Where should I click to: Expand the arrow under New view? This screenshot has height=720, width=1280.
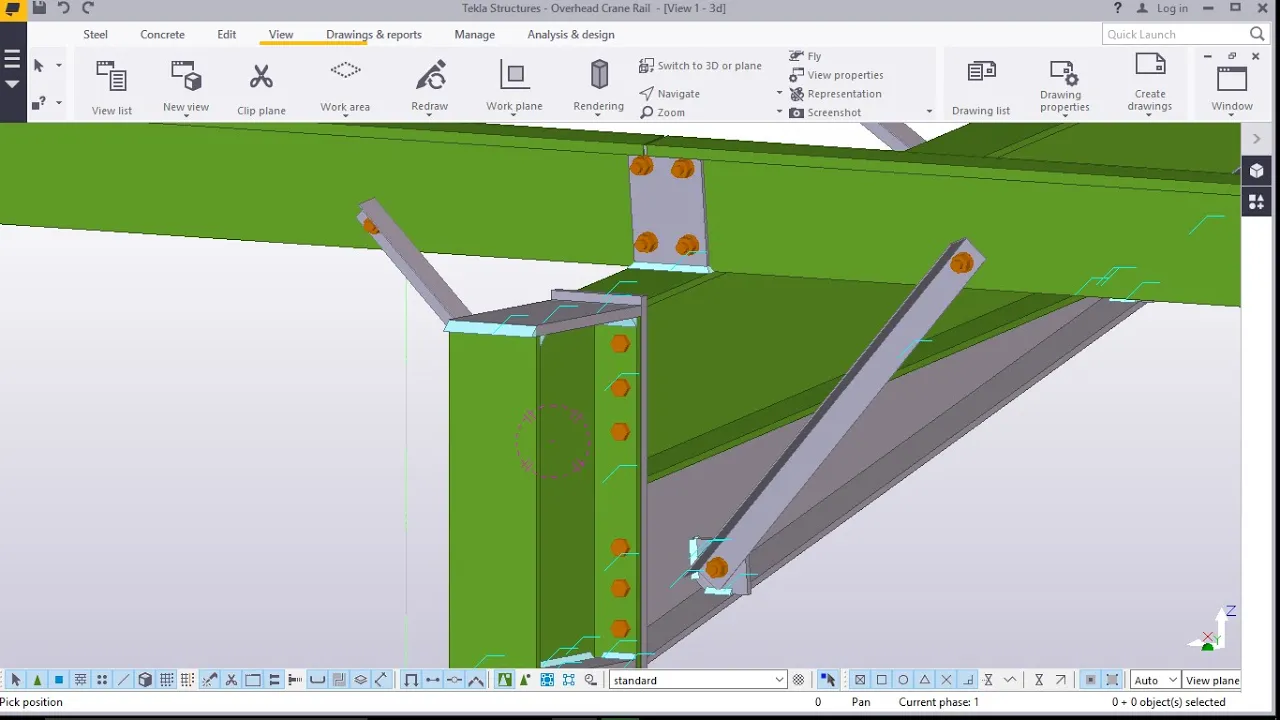[x=186, y=116]
